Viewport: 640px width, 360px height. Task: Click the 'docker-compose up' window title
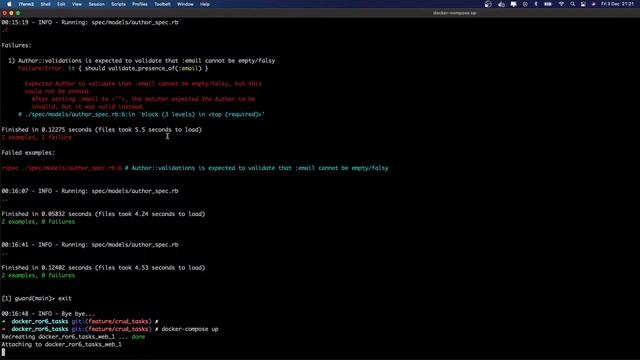pyautogui.click(x=454, y=13)
